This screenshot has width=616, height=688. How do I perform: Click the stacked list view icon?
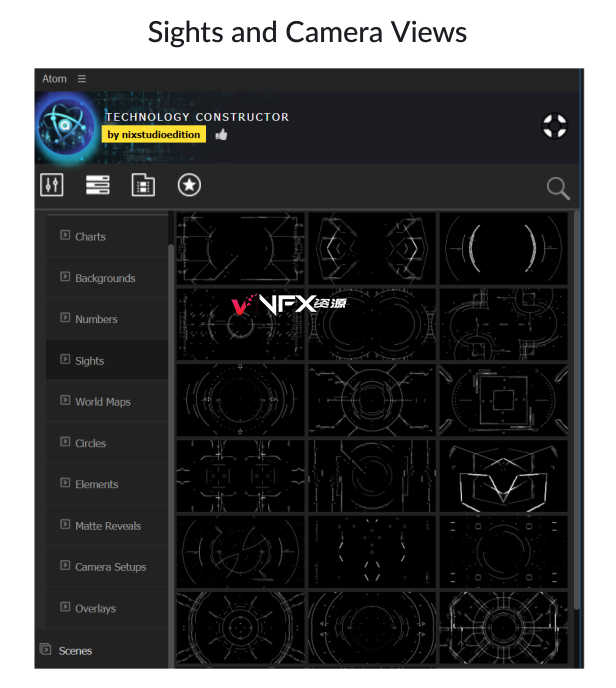(98, 185)
